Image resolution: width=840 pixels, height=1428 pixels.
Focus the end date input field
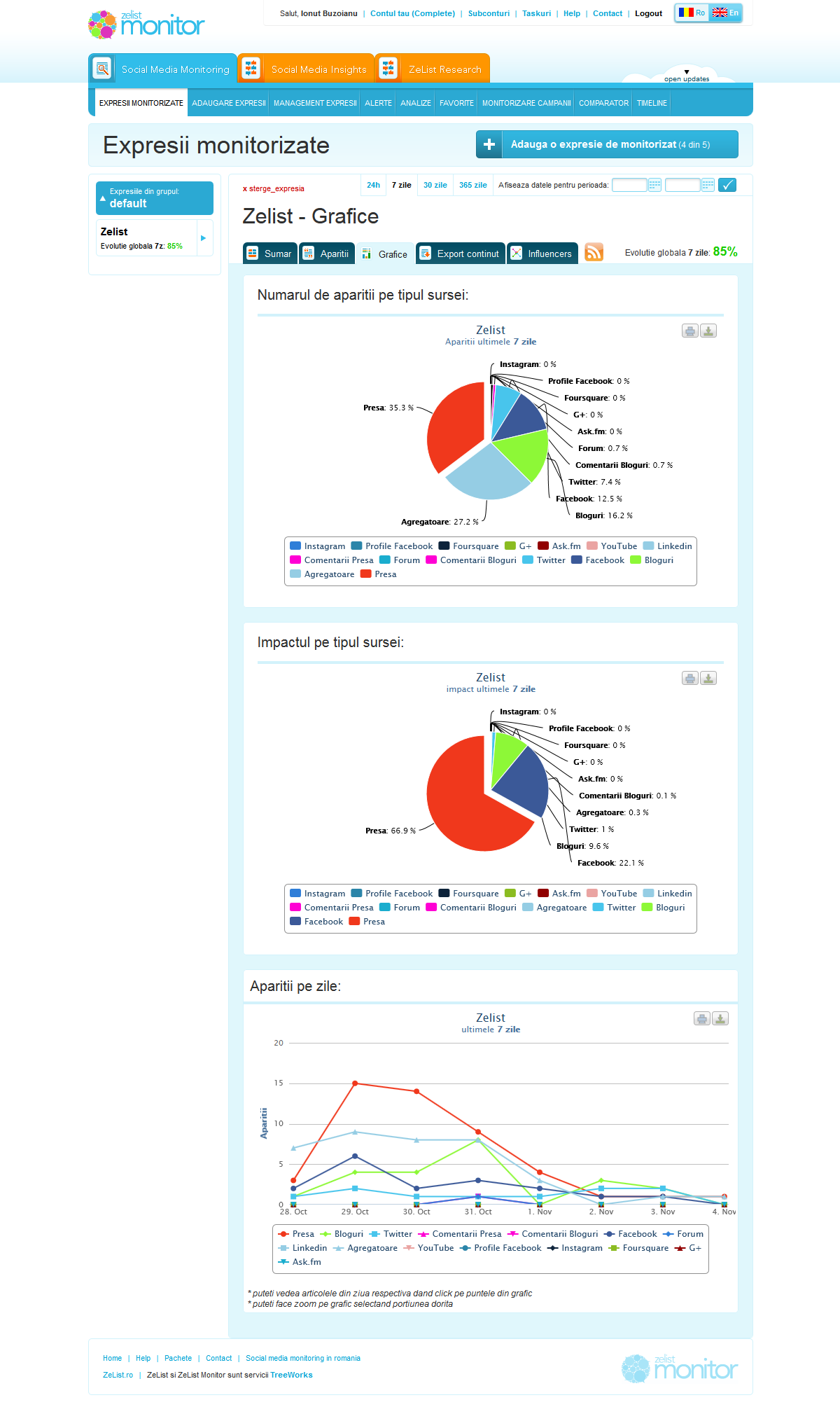[682, 185]
